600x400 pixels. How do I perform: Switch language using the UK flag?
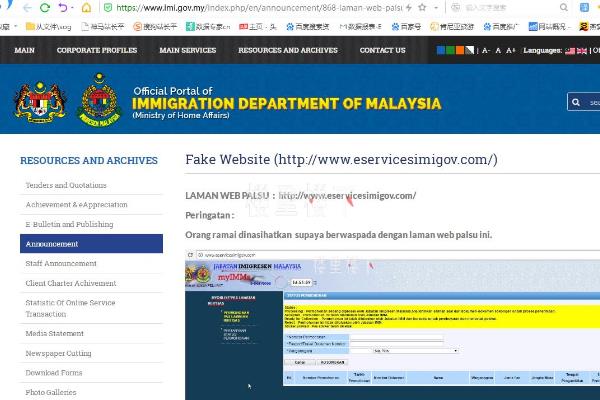click(582, 50)
